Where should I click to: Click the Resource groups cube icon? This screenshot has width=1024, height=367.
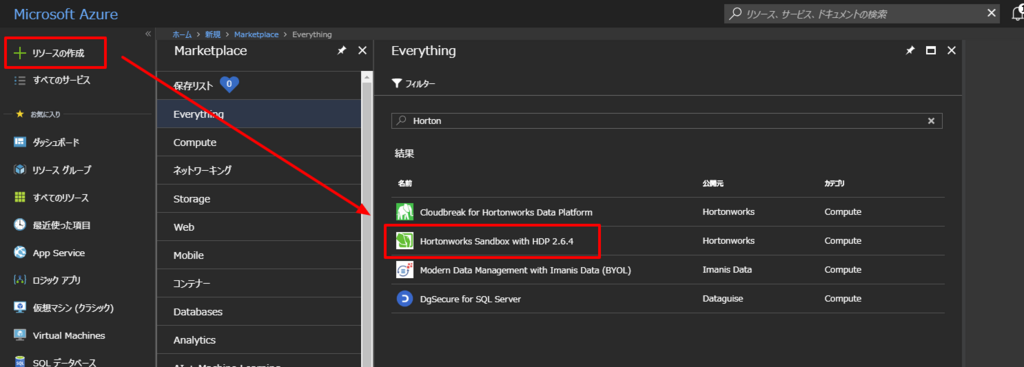(20, 170)
